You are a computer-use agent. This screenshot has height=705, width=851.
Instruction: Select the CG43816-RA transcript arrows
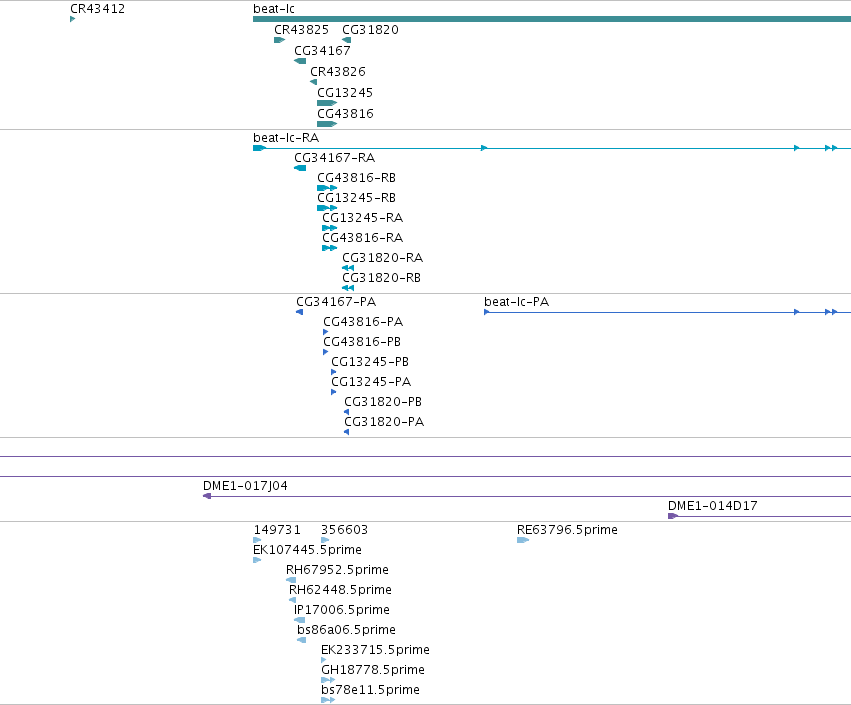pyautogui.click(x=329, y=248)
